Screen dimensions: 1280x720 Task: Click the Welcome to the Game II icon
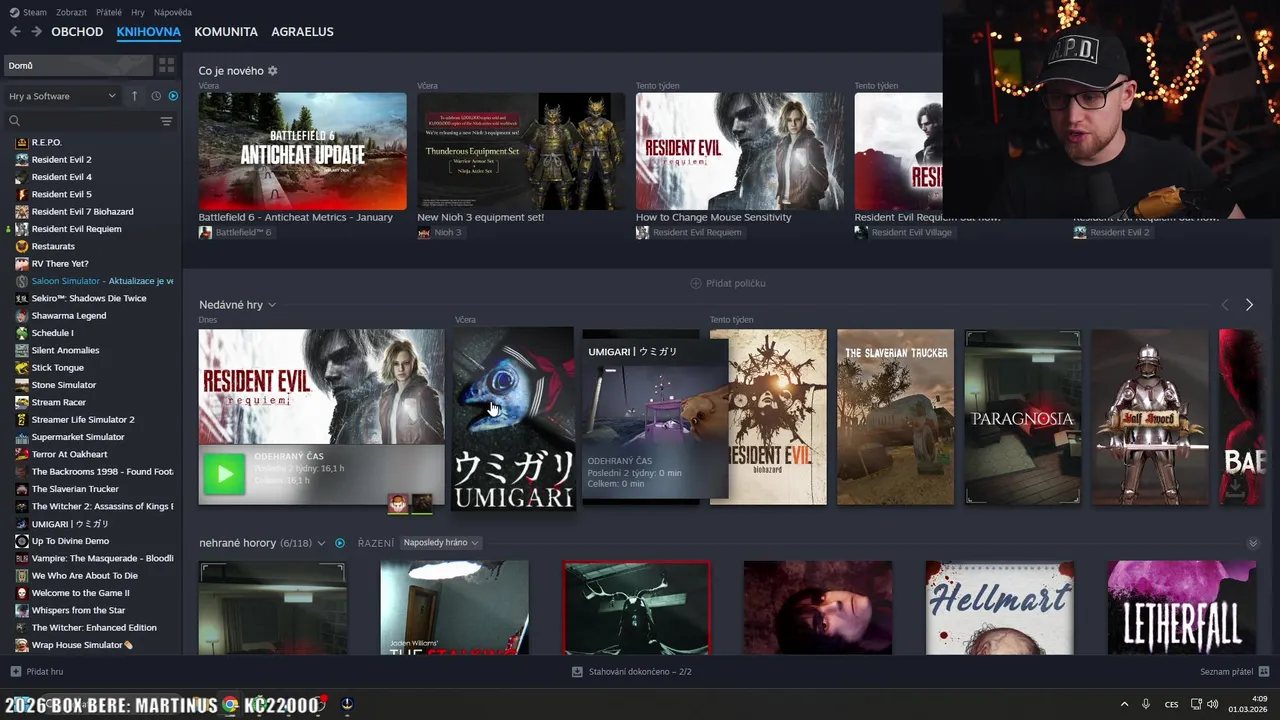22,593
